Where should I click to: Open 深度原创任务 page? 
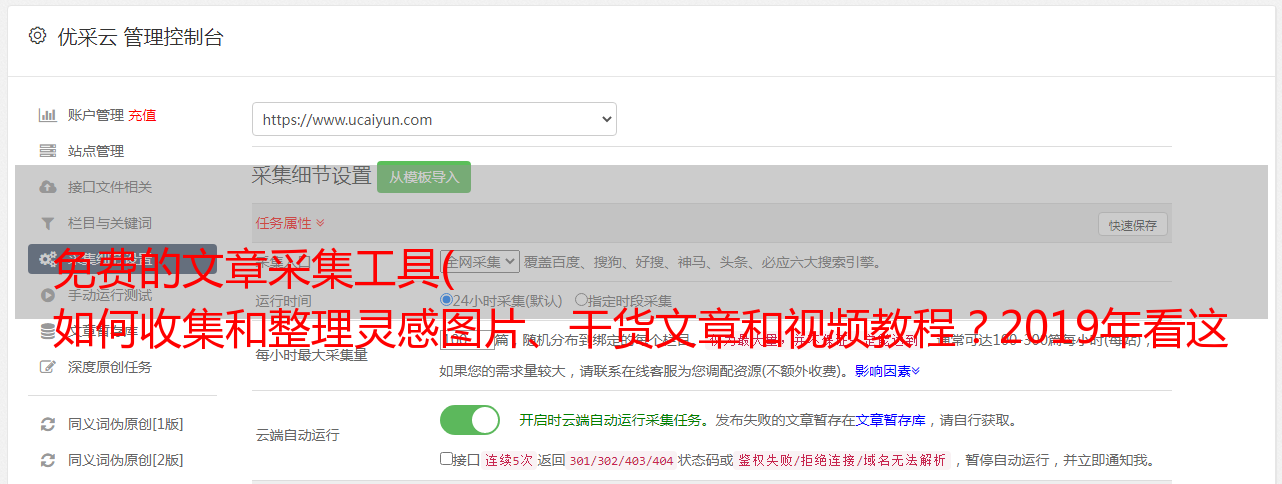pos(110,367)
